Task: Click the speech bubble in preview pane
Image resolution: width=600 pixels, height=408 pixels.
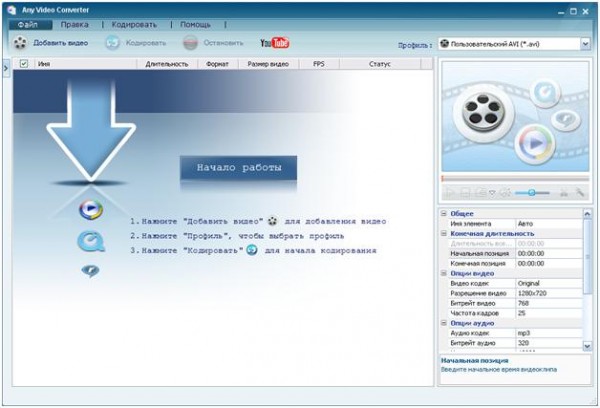Action: click(x=566, y=120)
